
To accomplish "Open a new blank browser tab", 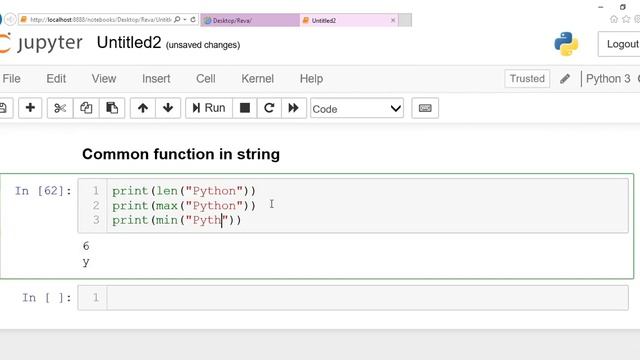I will coord(405,20).
